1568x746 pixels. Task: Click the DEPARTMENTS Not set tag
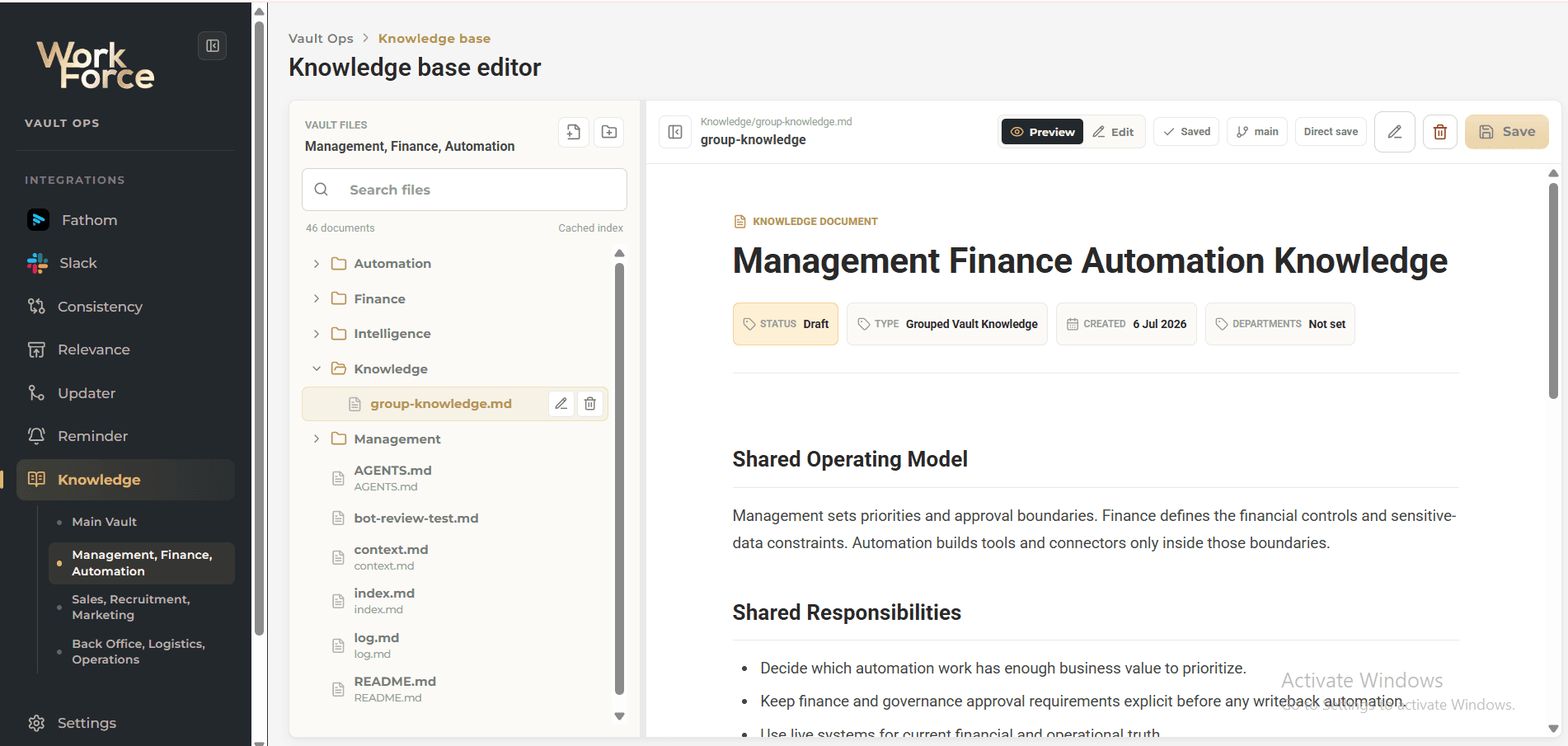(1280, 324)
